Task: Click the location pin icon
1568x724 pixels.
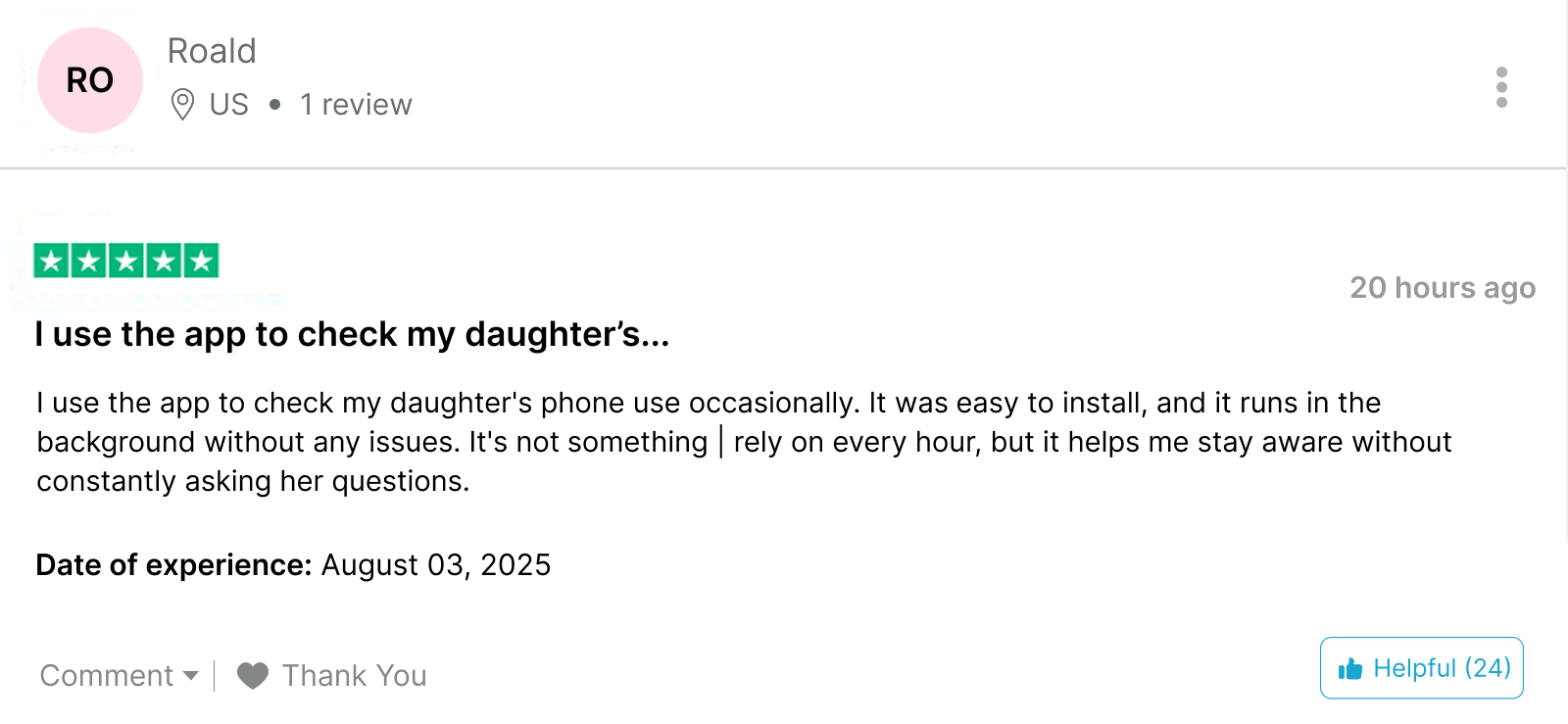Action: [x=182, y=104]
